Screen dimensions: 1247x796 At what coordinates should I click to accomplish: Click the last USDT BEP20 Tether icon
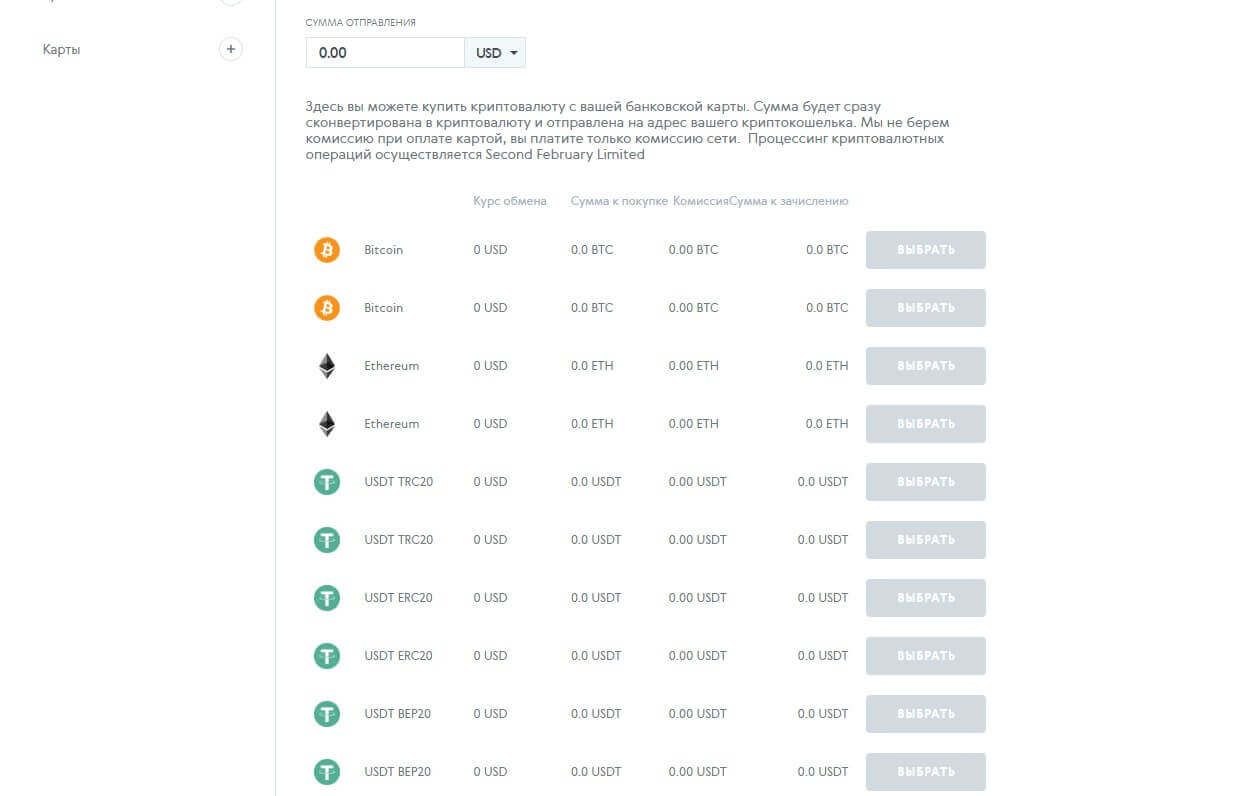(327, 772)
